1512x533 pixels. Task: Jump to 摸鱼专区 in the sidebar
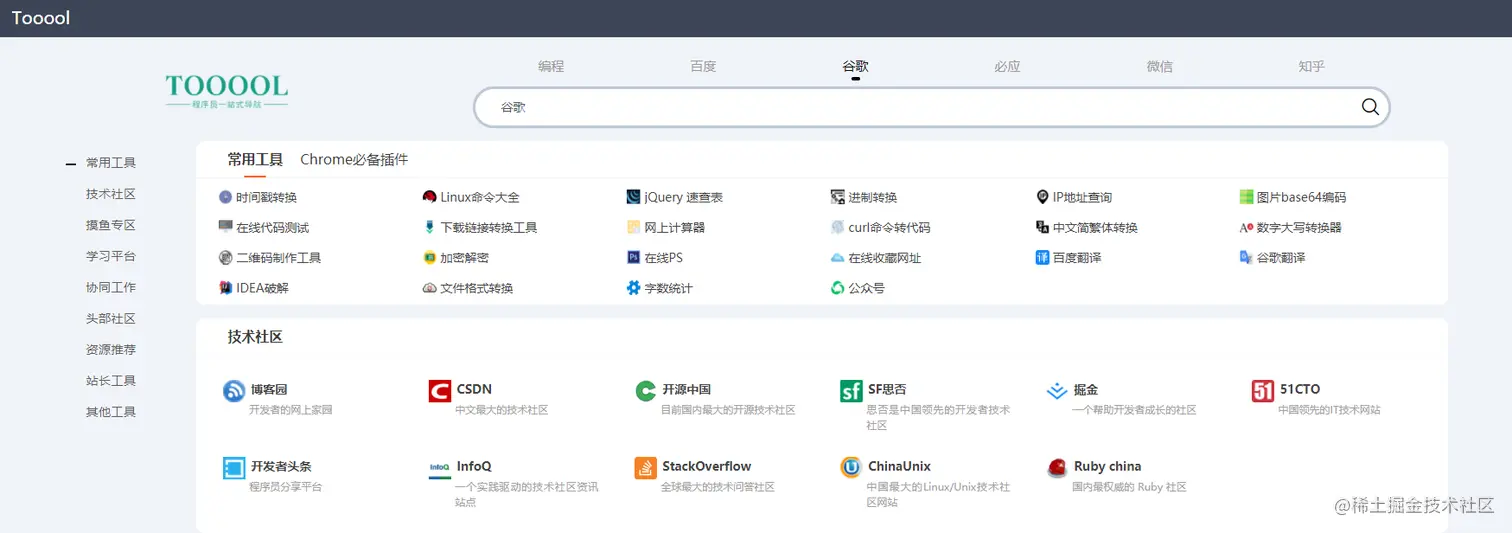pos(111,225)
